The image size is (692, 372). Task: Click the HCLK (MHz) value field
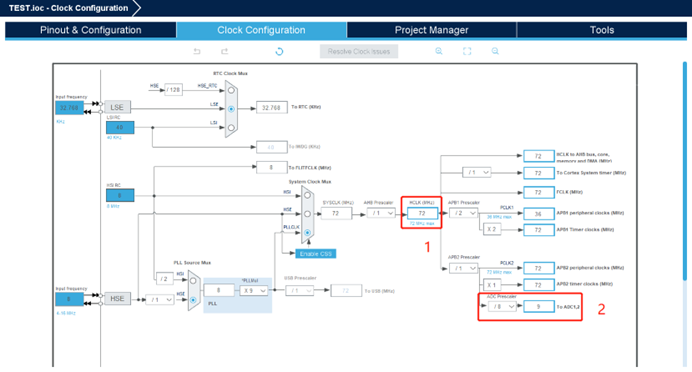(422, 213)
